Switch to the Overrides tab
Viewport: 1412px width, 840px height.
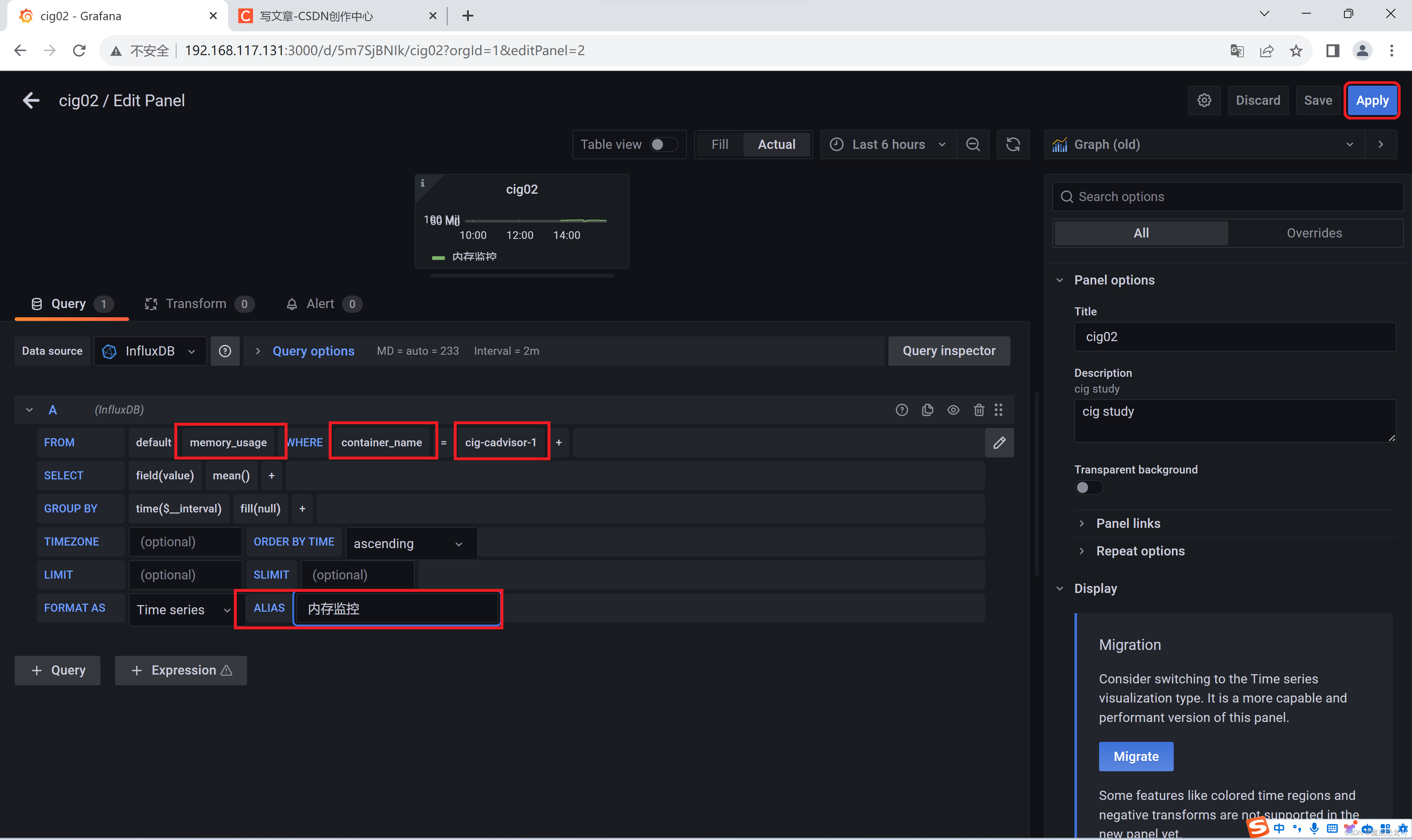coord(1313,233)
